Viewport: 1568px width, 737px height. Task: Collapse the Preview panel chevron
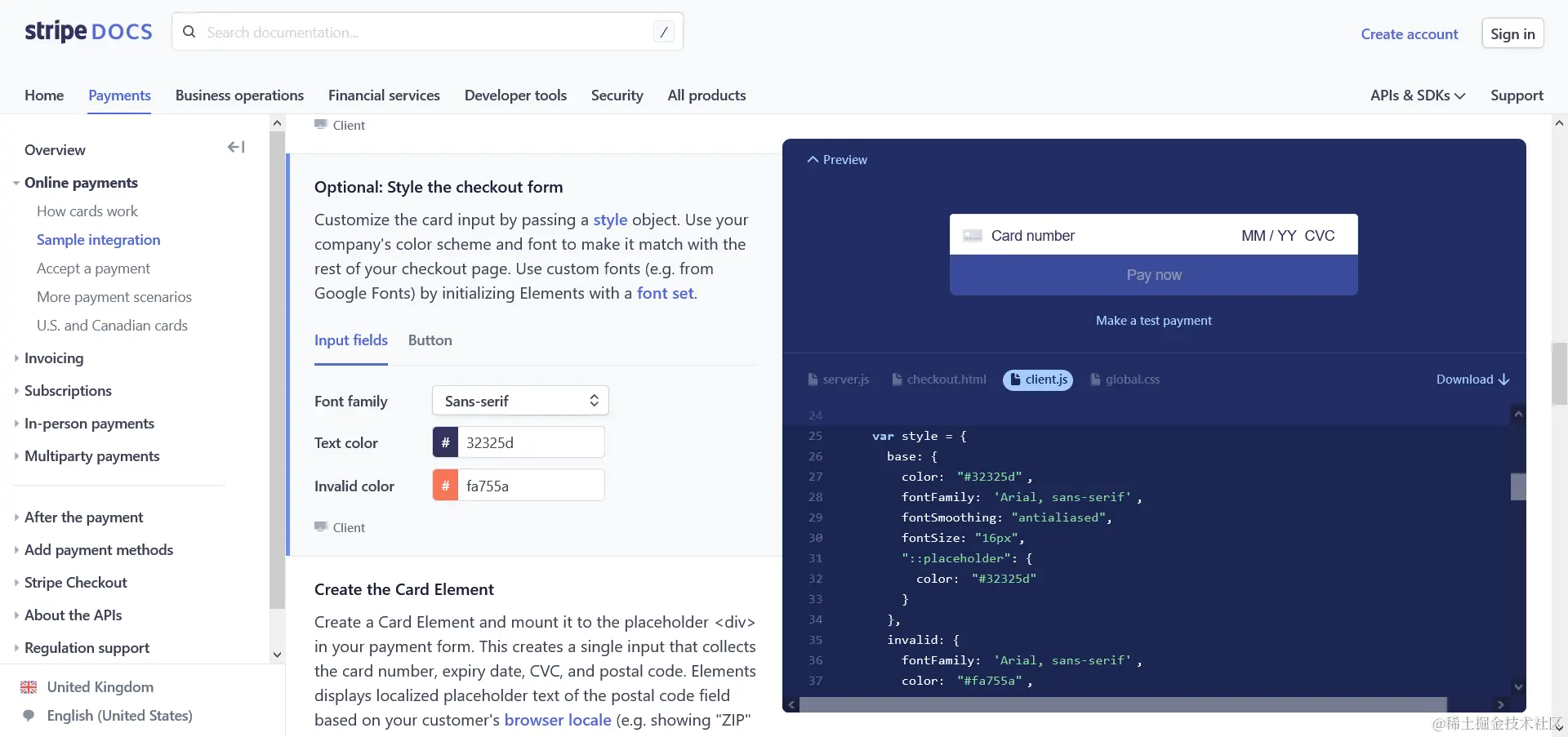pos(813,160)
